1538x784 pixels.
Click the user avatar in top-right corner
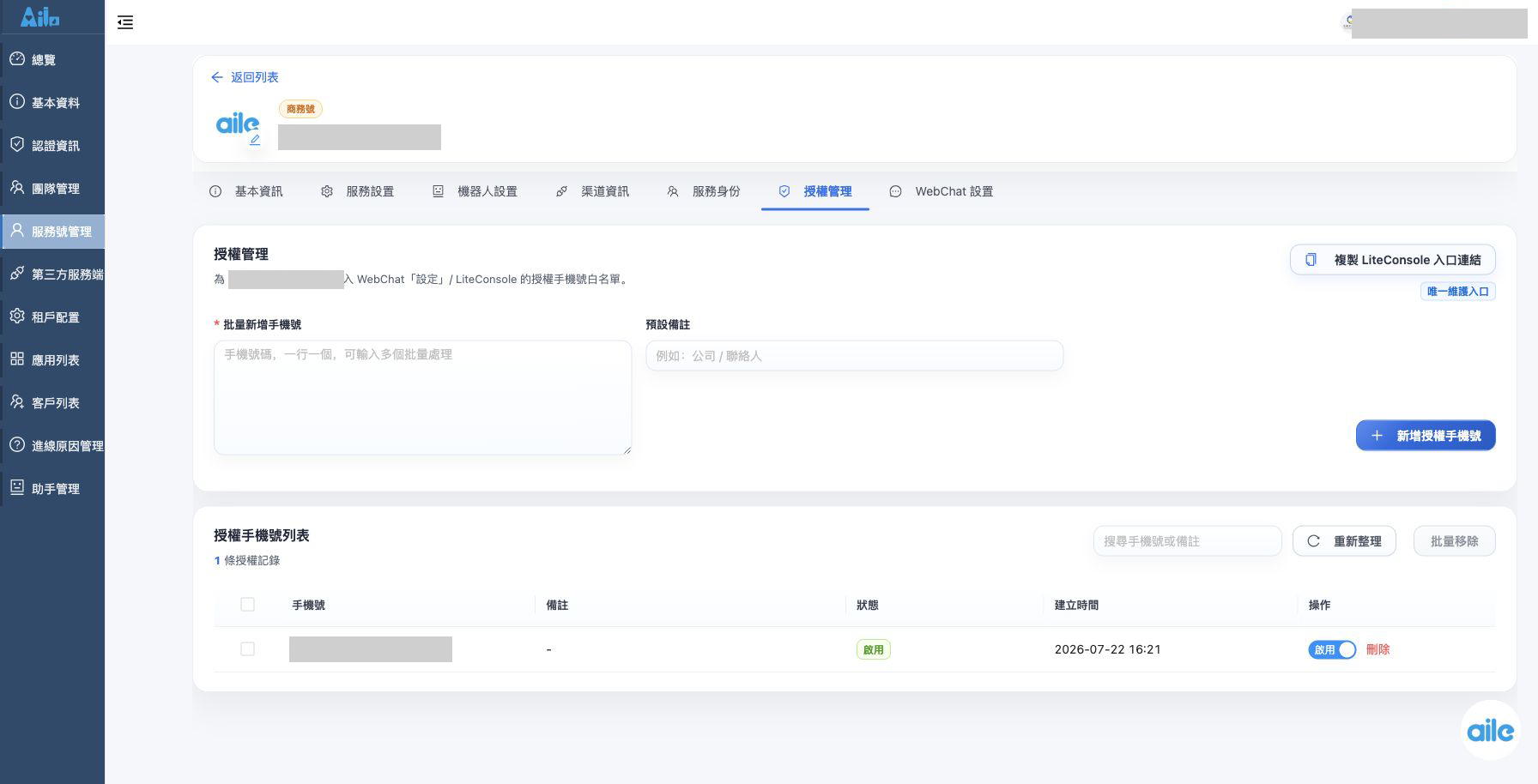click(x=1347, y=22)
